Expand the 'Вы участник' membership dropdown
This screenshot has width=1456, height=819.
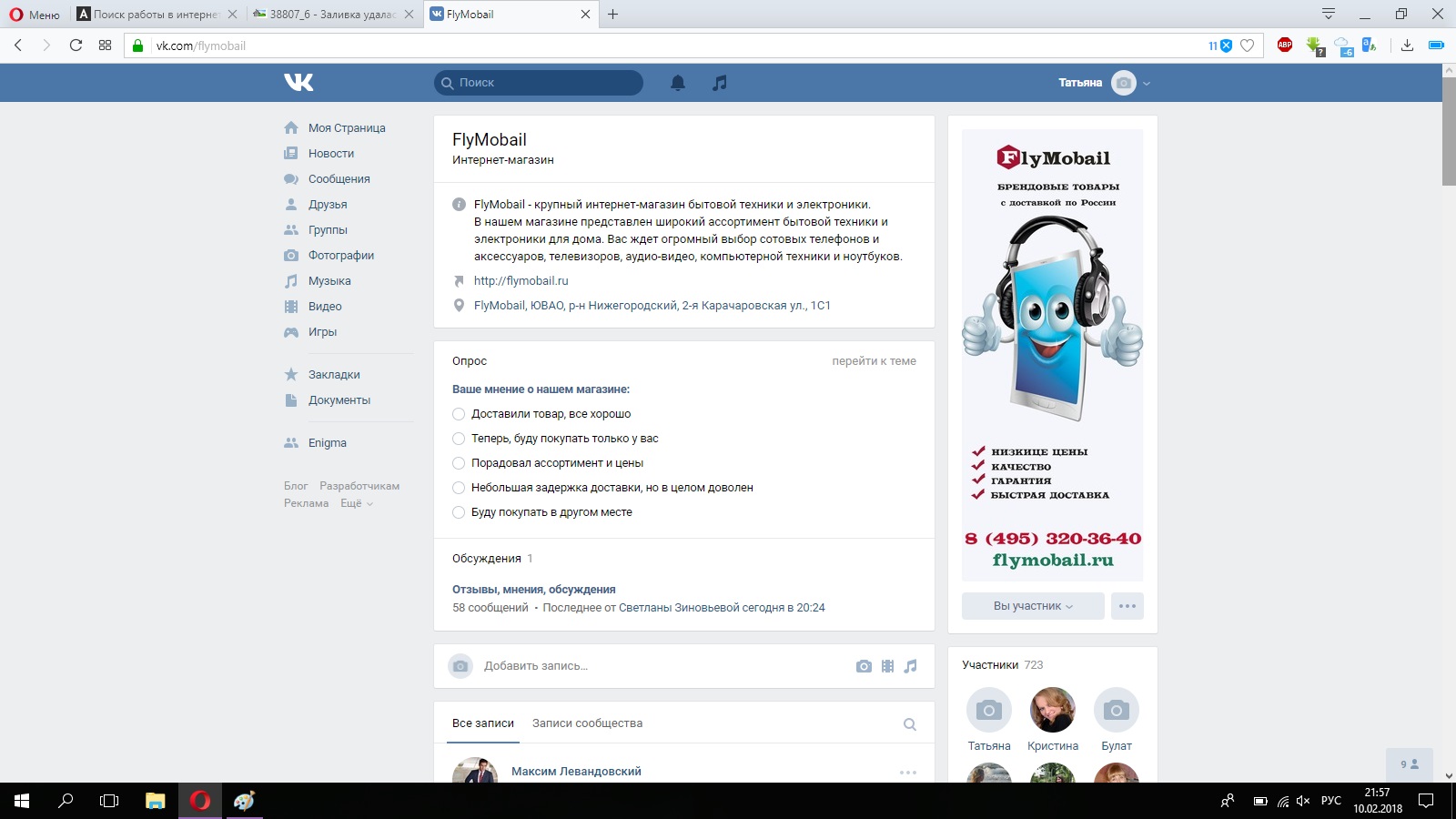[x=1033, y=606]
